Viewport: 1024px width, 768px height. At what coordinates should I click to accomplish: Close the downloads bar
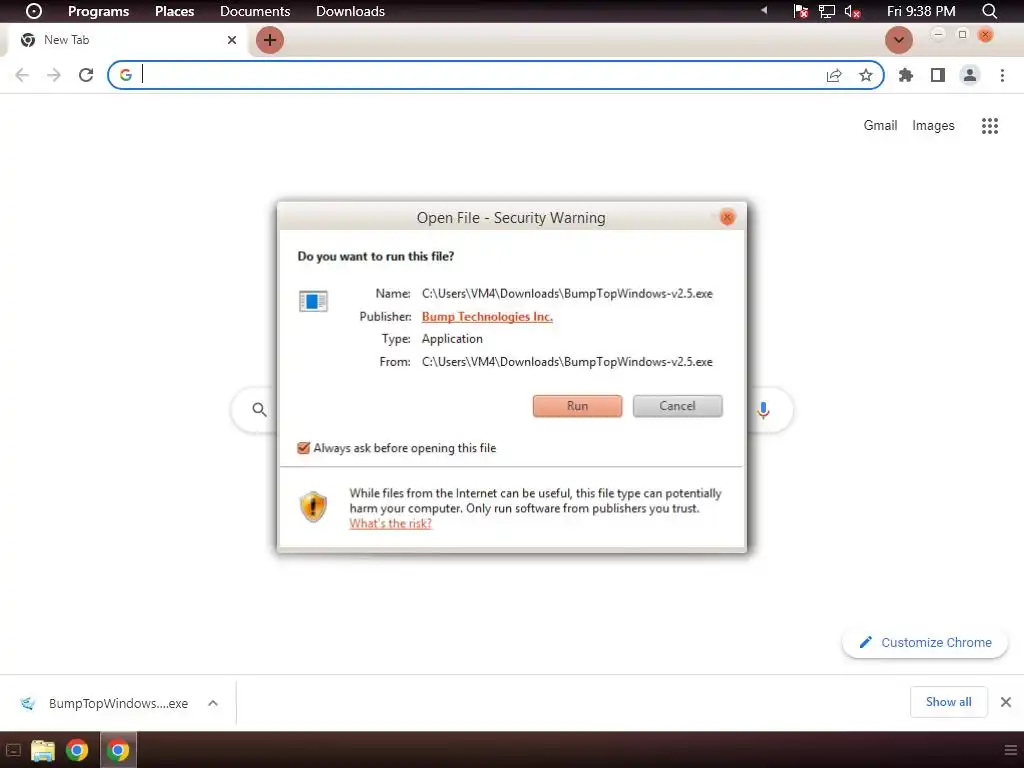click(x=1006, y=702)
